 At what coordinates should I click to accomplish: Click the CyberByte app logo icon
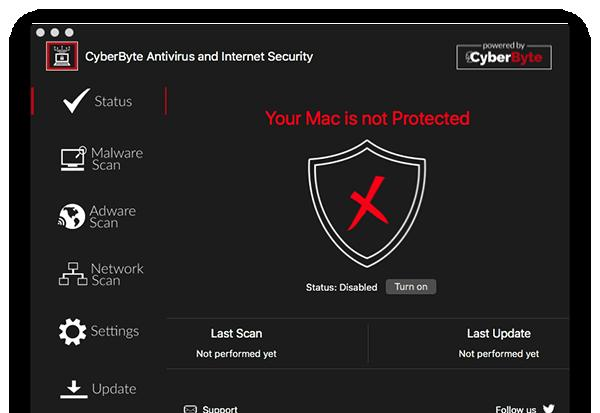coord(61,56)
